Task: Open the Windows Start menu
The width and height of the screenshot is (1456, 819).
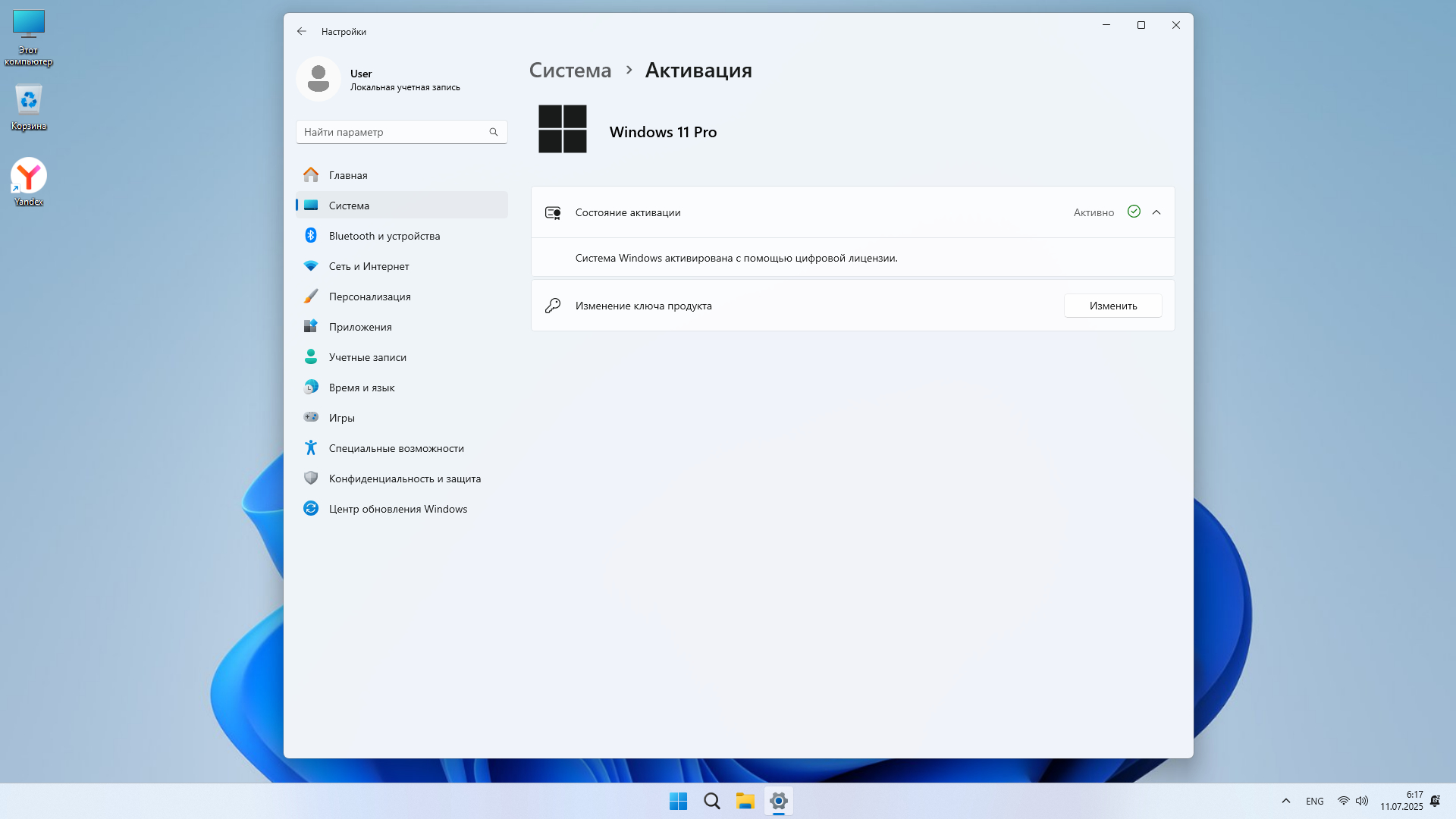Action: point(678,801)
